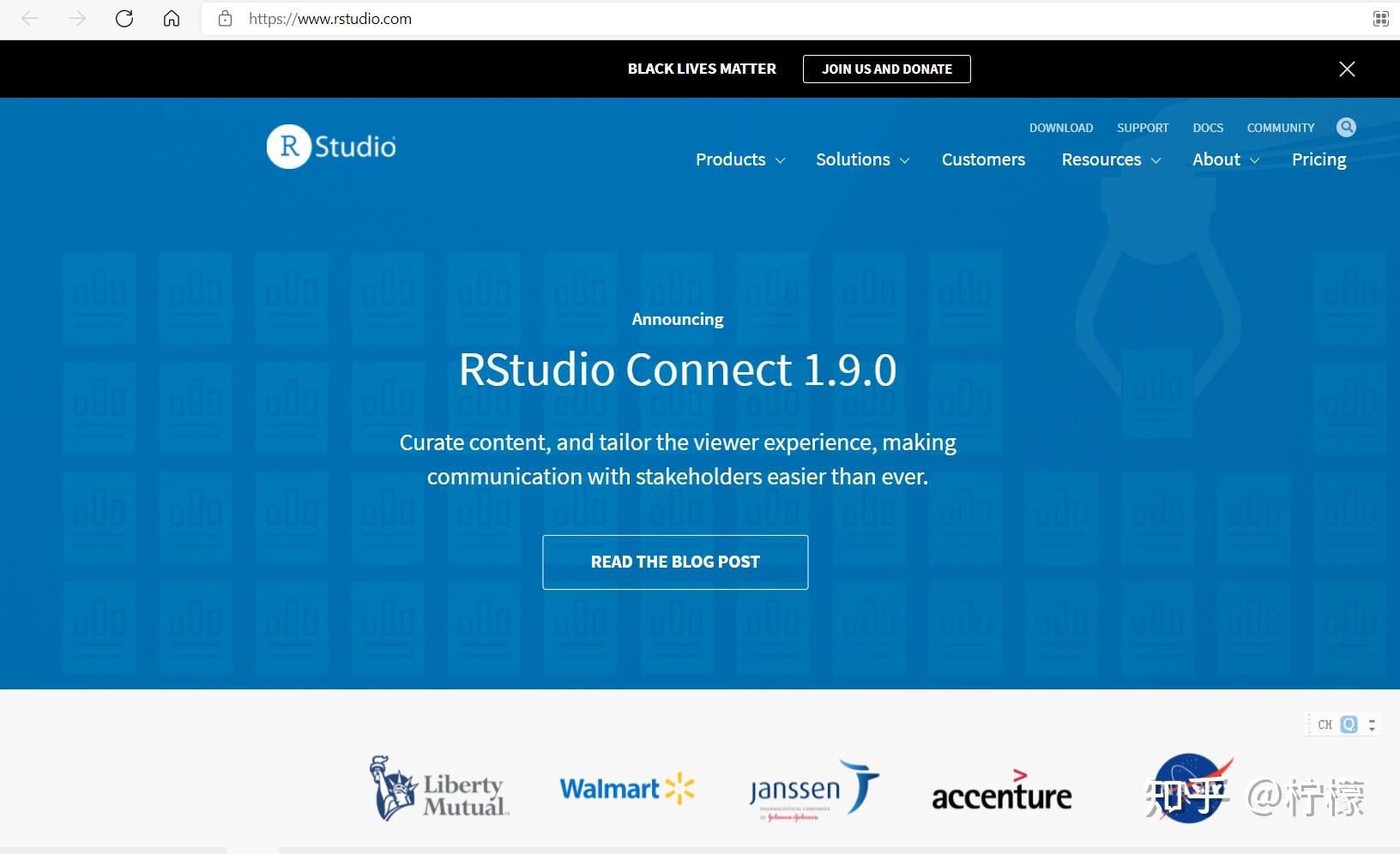The width and height of the screenshot is (1400, 854).
Task: Click the browser home icon
Action: 171,18
